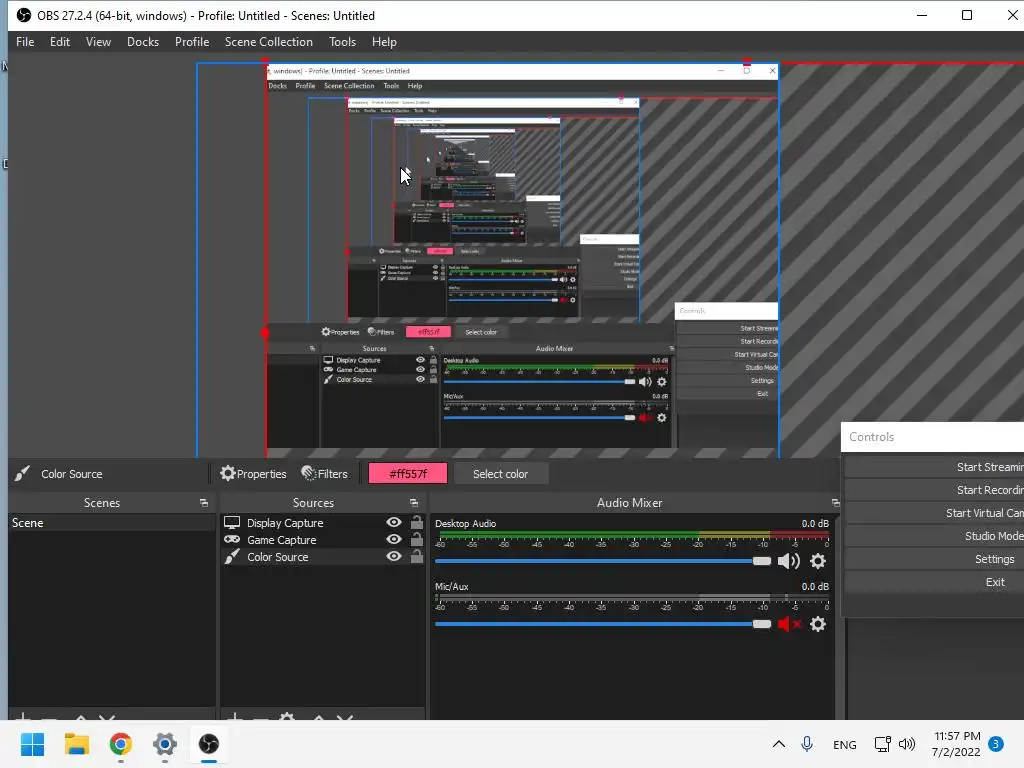
Task: Click Start Virtual Camera button
Action: (935, 513)
